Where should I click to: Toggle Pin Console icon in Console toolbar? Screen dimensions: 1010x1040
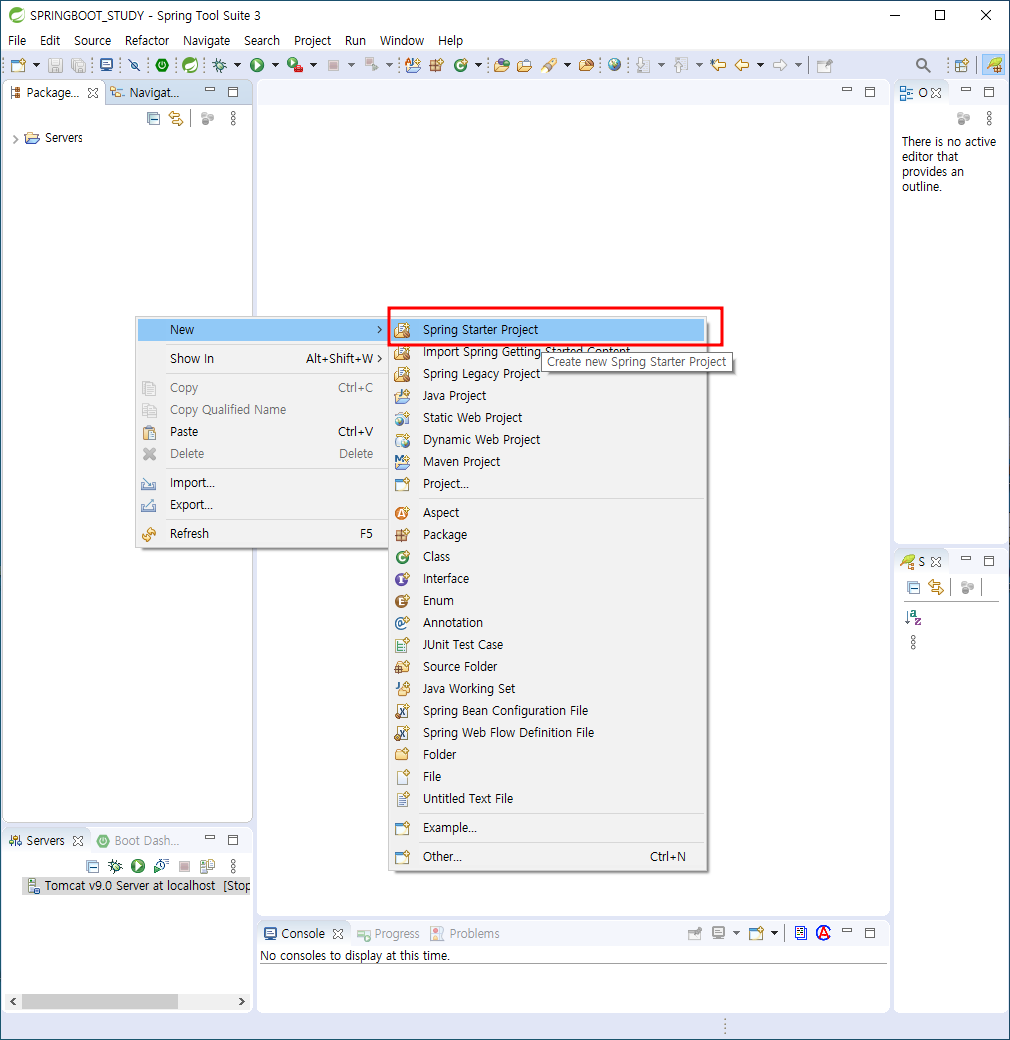694,933
